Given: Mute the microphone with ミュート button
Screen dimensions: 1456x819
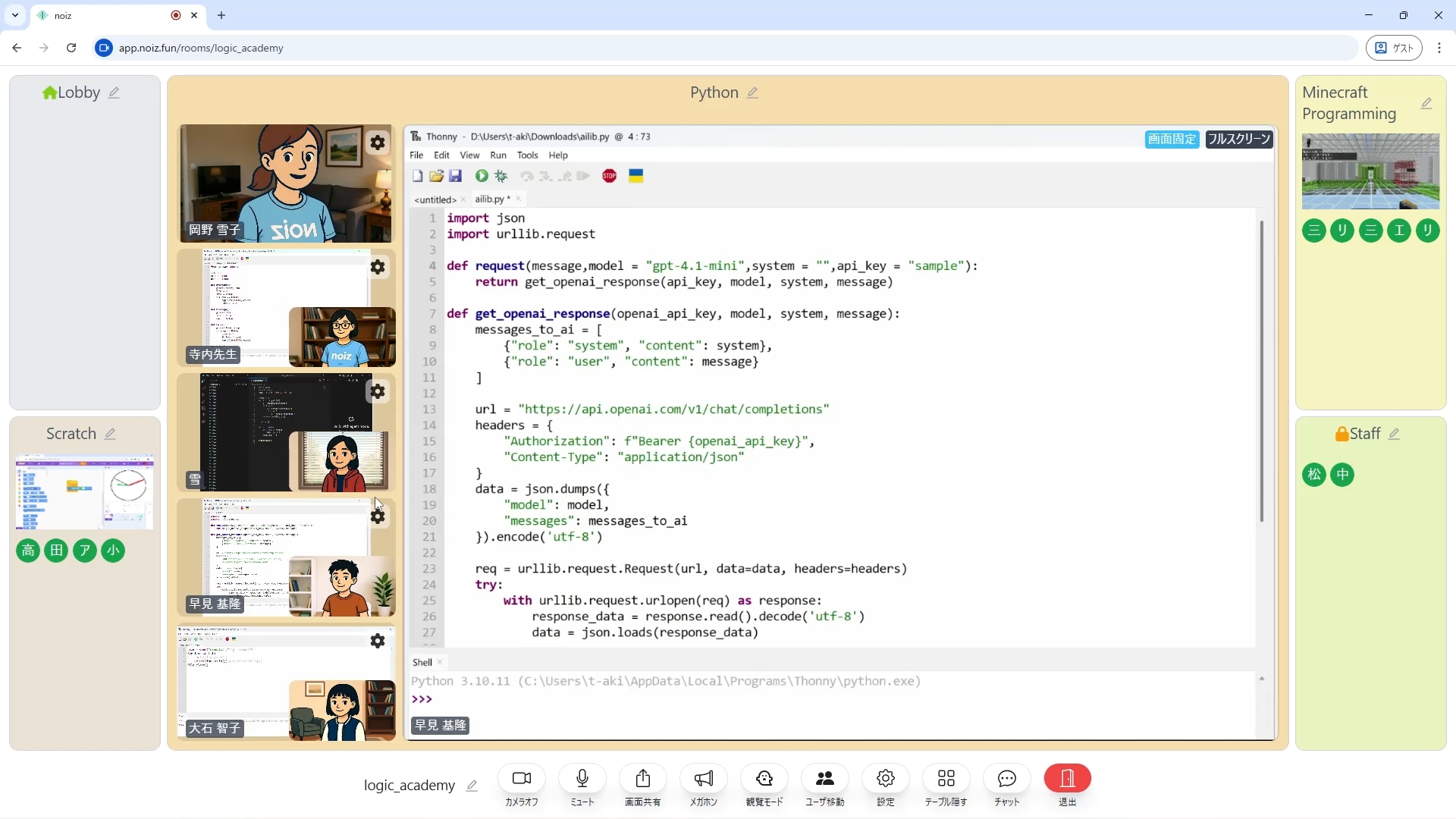Looking at the screenshot, I should (x=582, y=779).
